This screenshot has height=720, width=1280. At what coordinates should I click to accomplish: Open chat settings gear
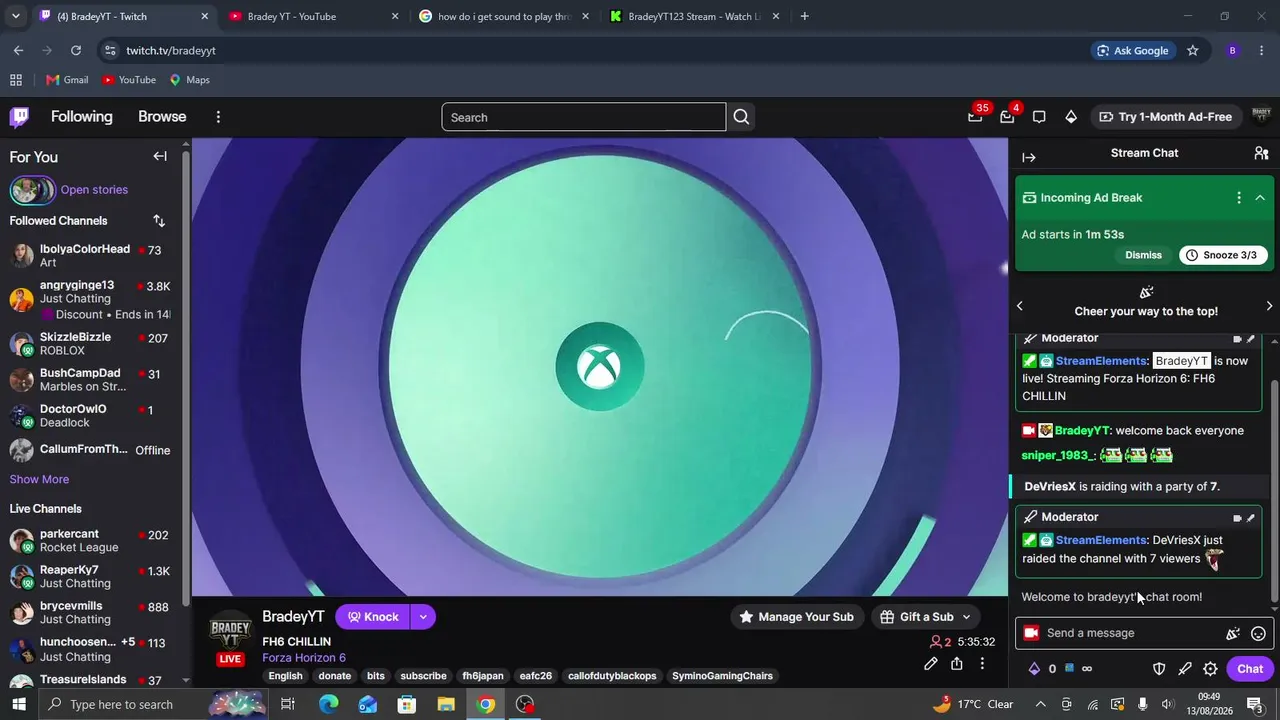point(1210,669)
